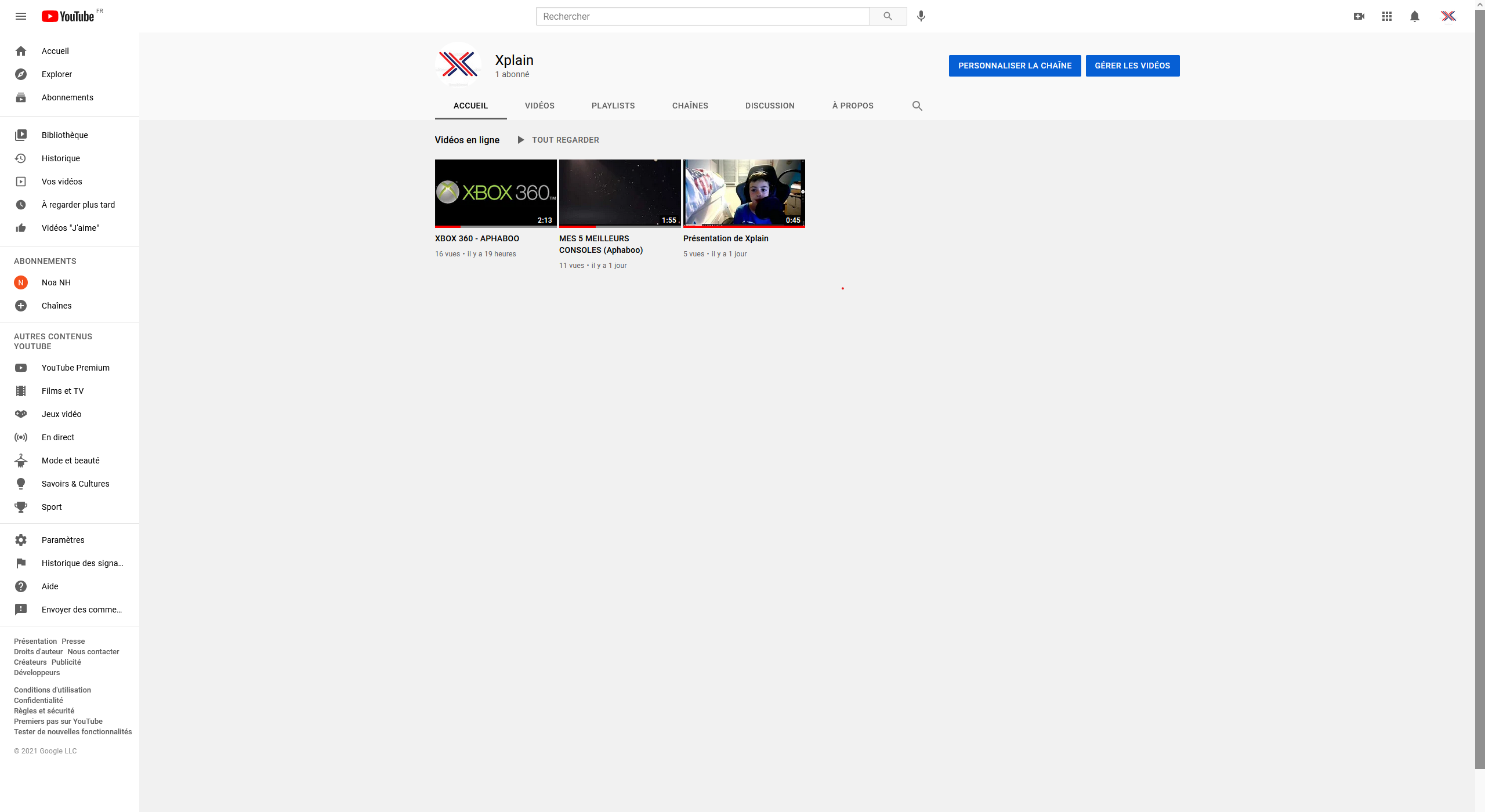Click the thumbs-up Vidéos J'aime icon
Viewport: 1485px width, 812px height.
(x=21, y=228)
